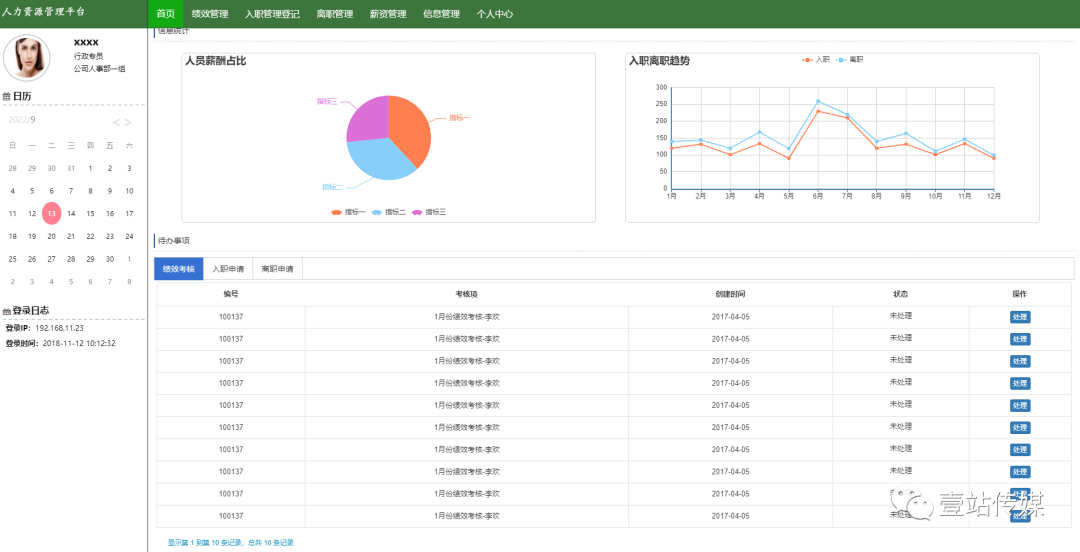Go to previous month in calendar
1080x552 pixels.
pyautogui.click(x=116, y=123)
